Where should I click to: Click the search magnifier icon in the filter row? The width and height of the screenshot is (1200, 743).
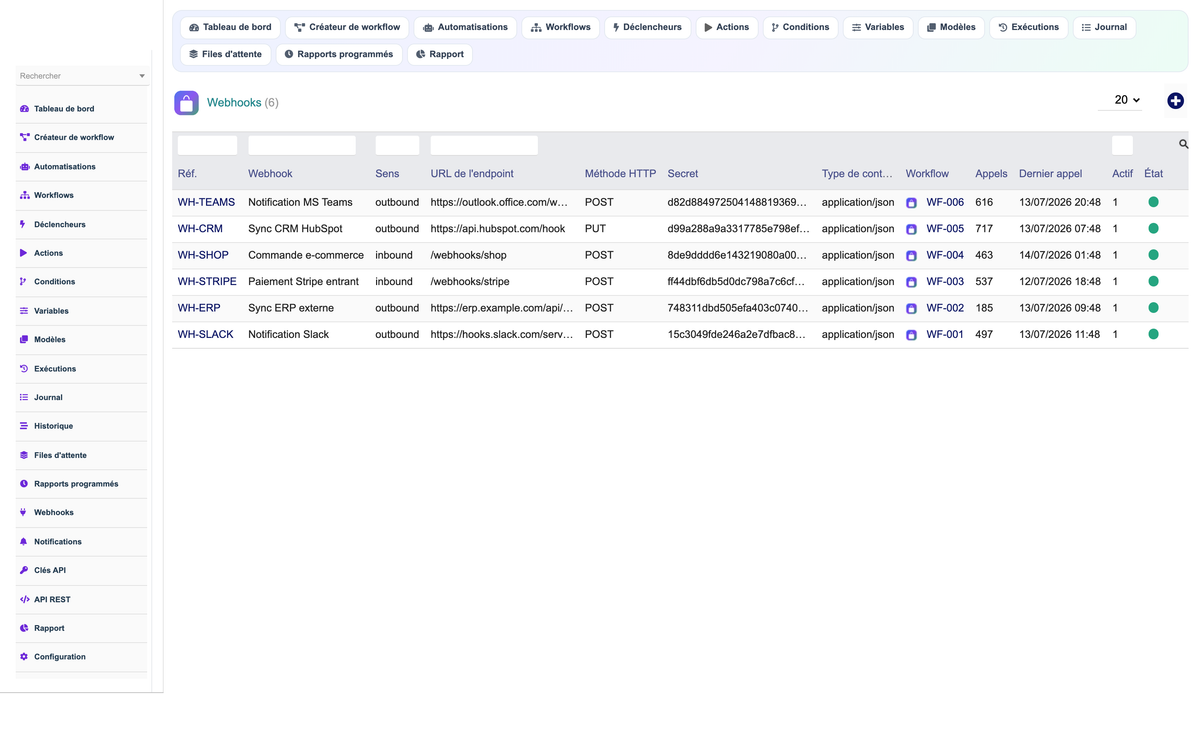tap(1183, 144)
